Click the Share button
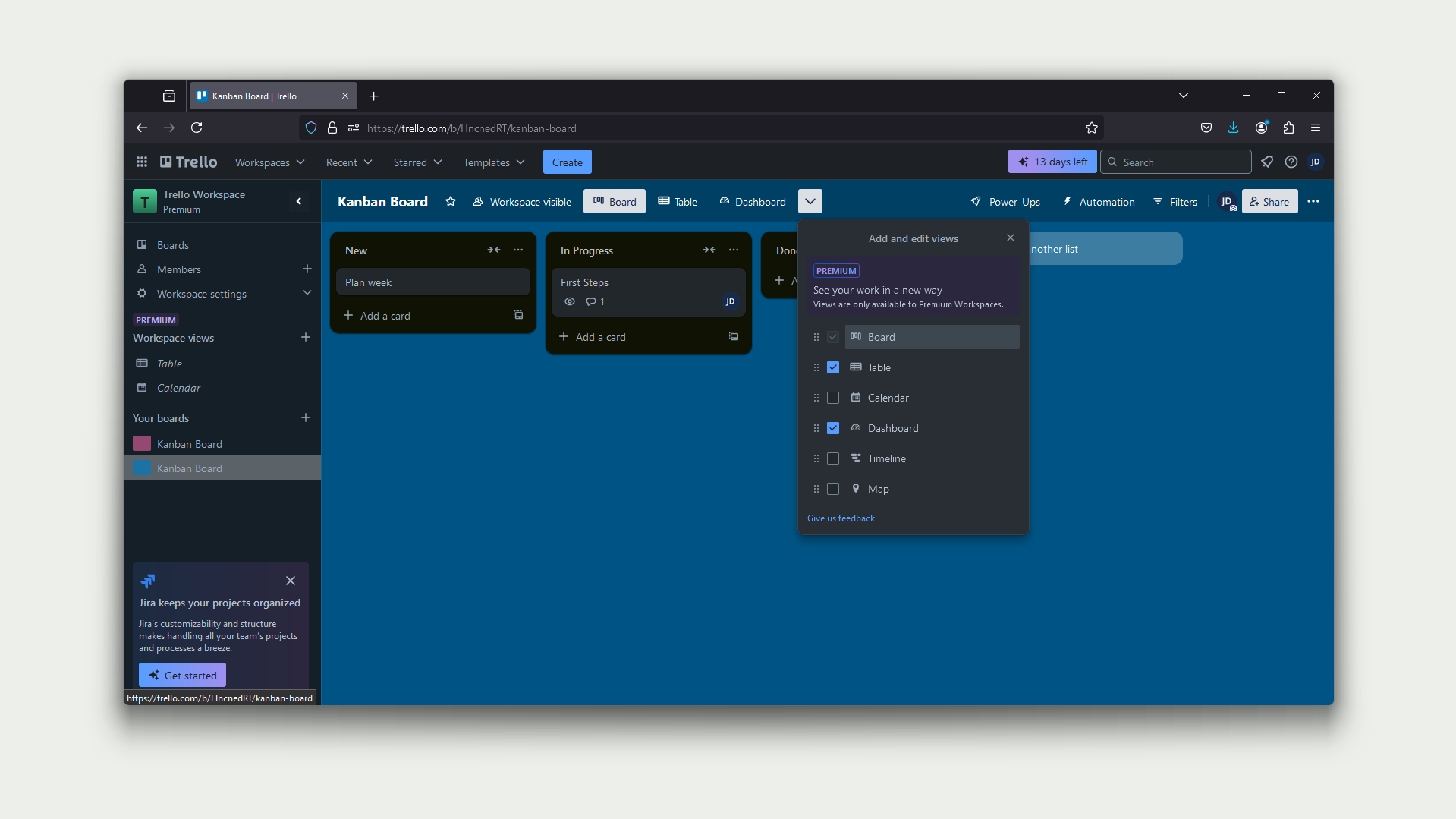The width and height of the screenshot is (1456, 819). 1270,201
